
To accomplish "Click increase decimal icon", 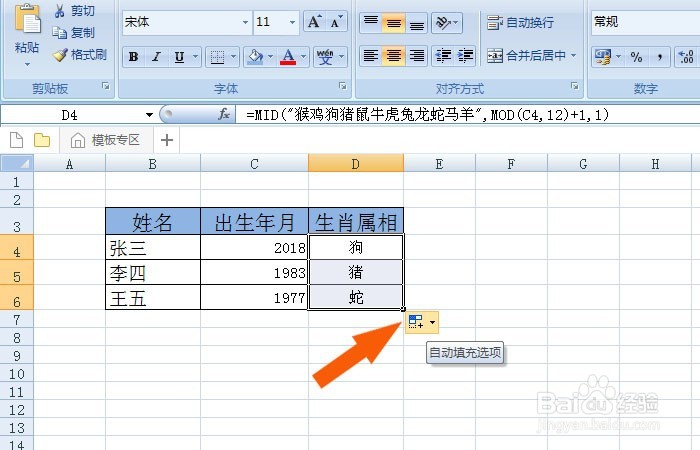I will 686,57.
